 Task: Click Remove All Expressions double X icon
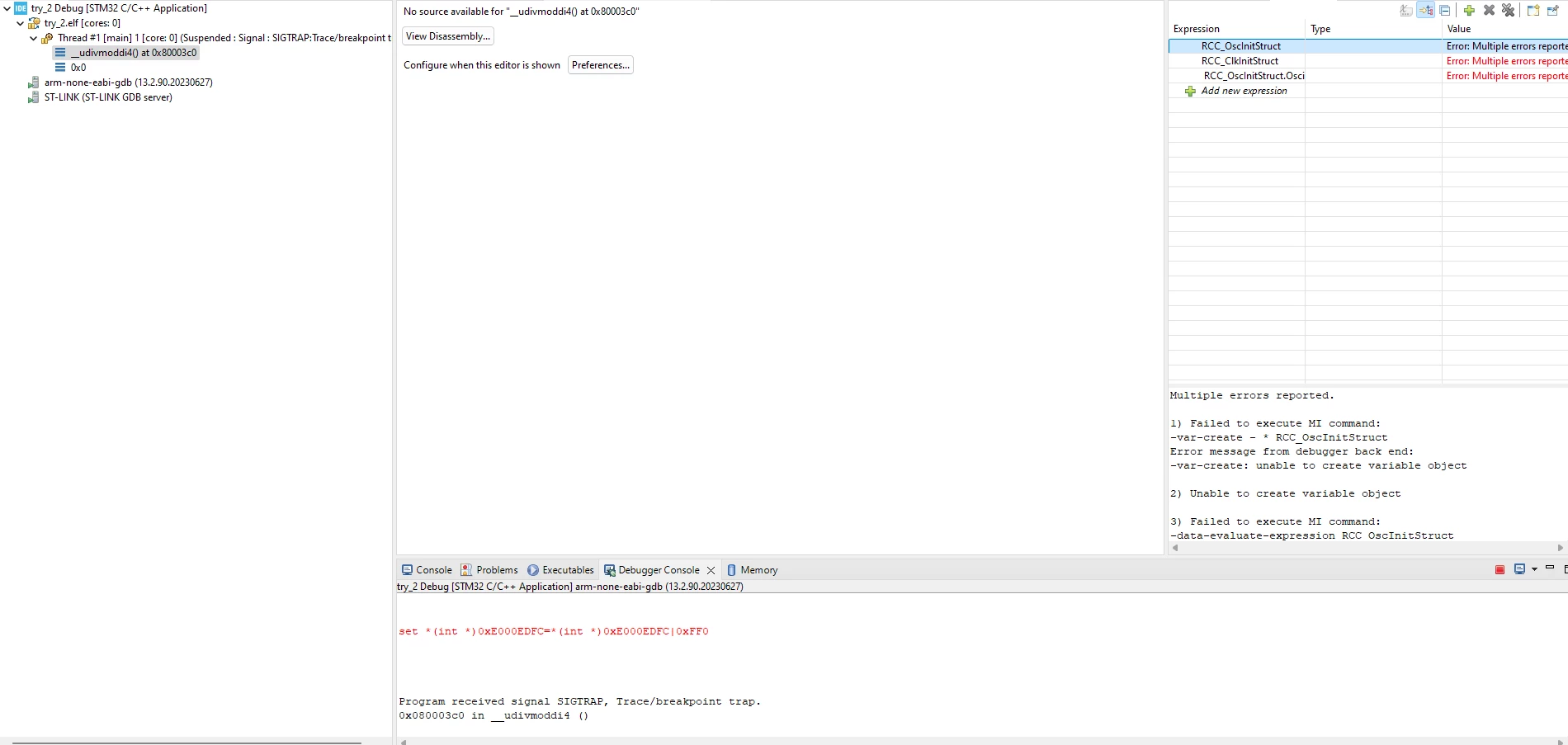point(1508,11)
